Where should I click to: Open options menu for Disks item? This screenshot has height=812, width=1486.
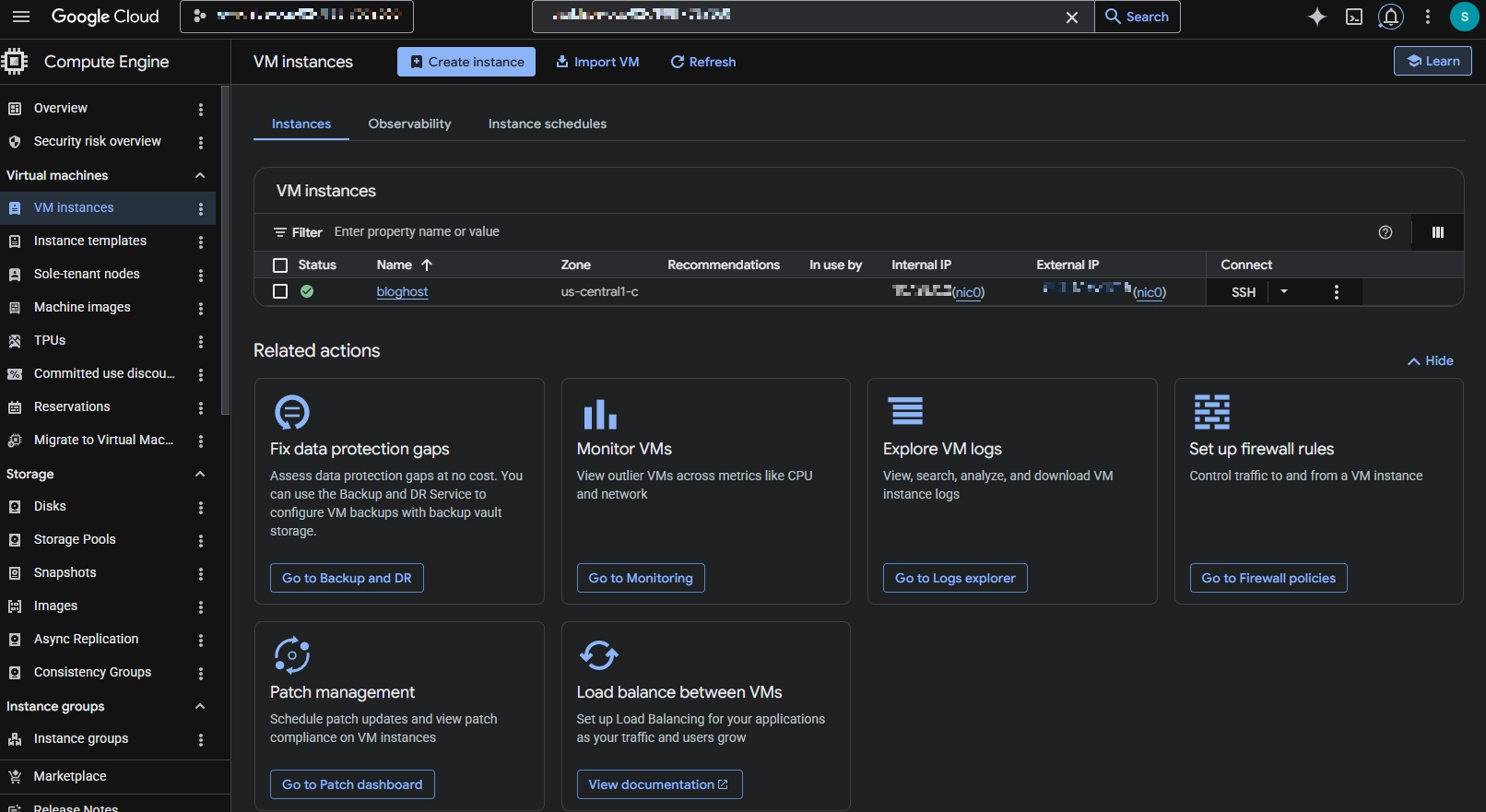tap(201, 507)
